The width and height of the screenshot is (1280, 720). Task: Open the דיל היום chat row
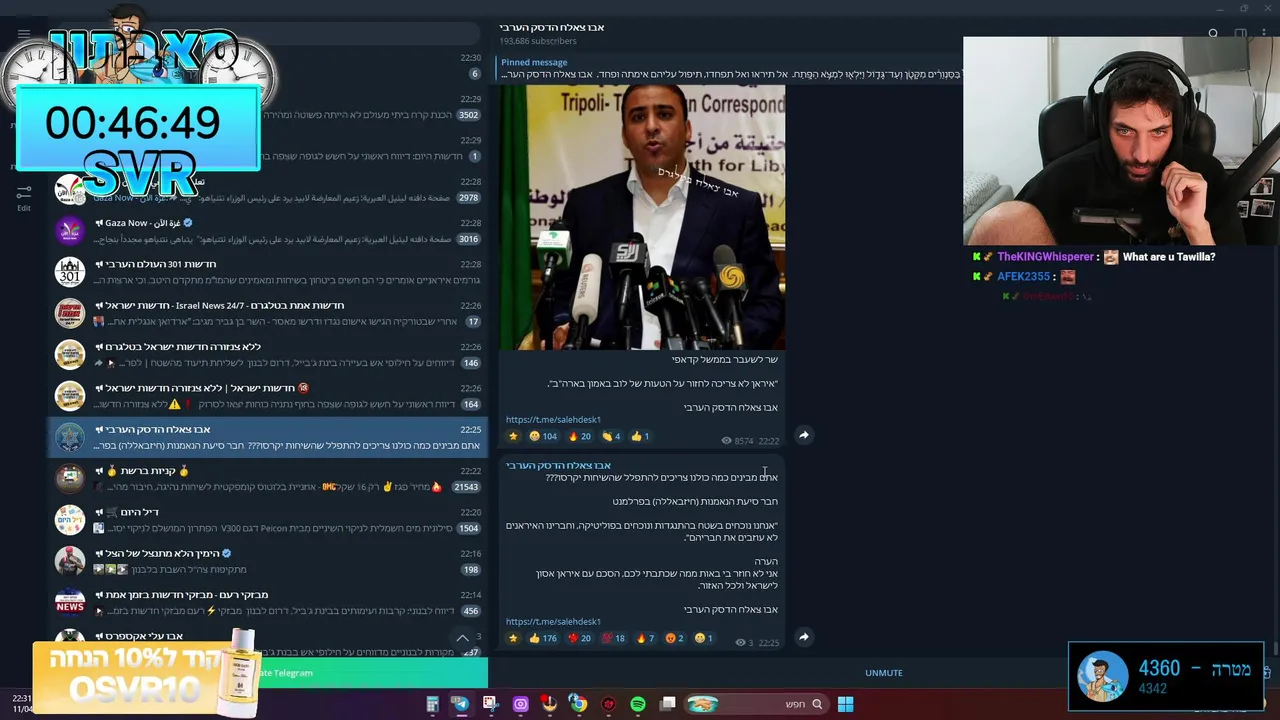[x=268, y=520]
